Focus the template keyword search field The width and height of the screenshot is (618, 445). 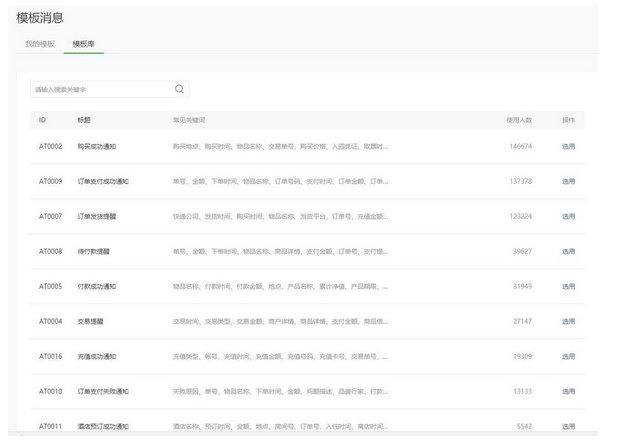(x=100, y=89)
